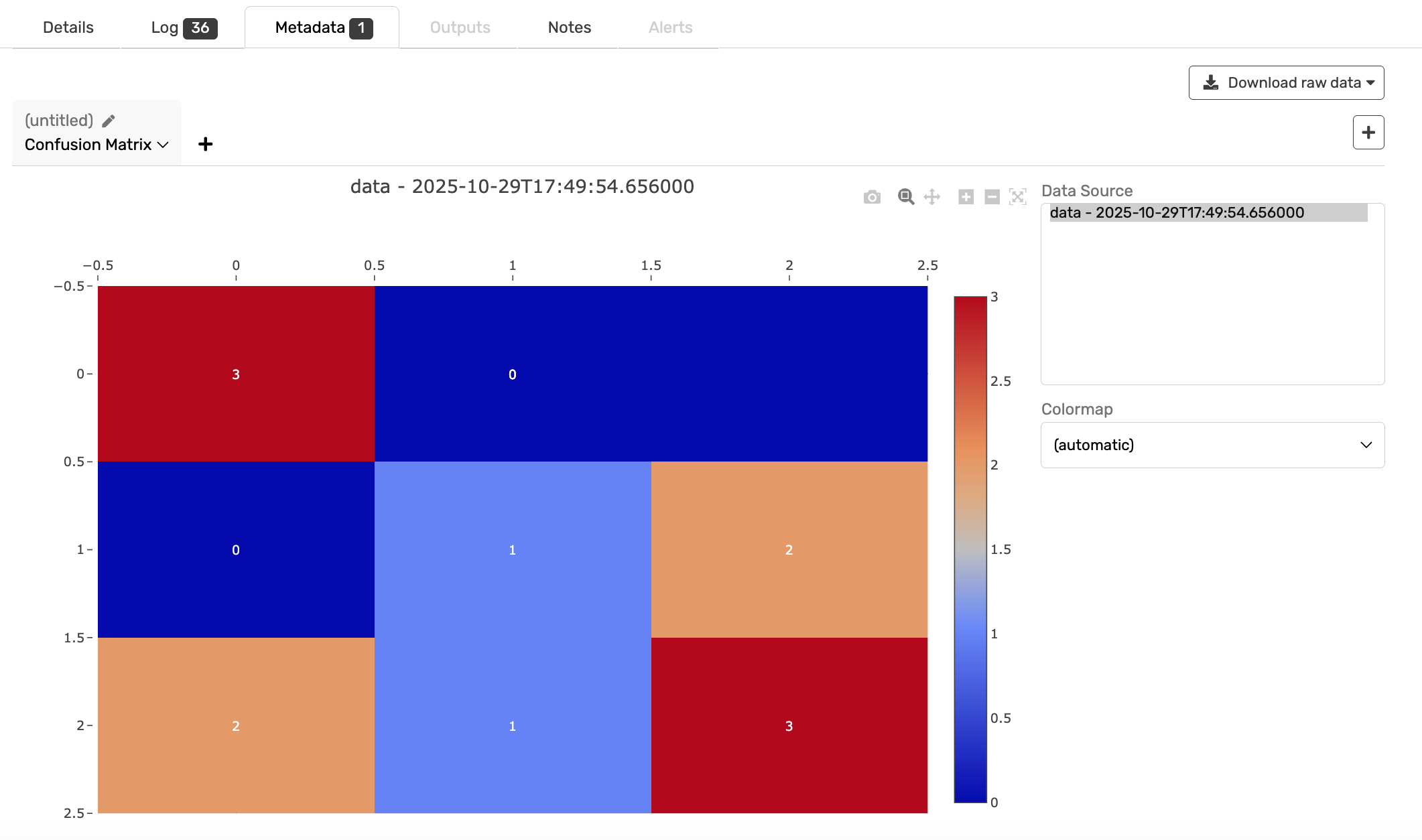The image size is (1422, 840).
Task: Add new chart tab with plus icon
Action: (206, 144)
